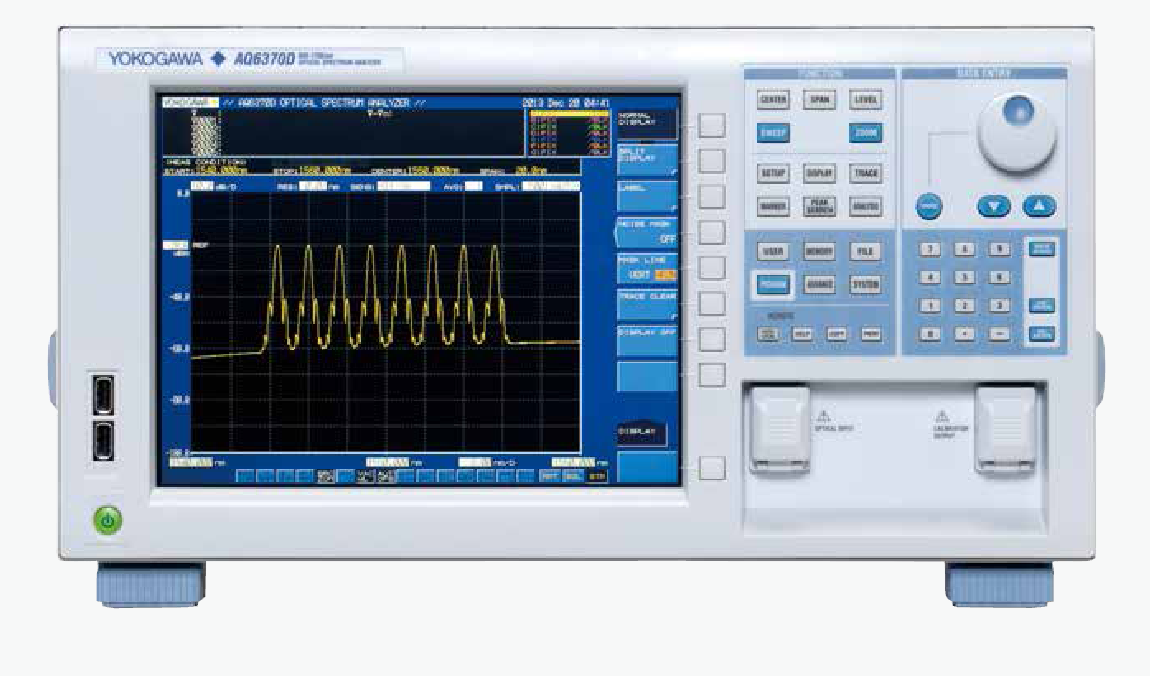Open the SETUP function menu
Image resolution: width=1150 pixels, height=676 pixels.
[x=773, y=174]
